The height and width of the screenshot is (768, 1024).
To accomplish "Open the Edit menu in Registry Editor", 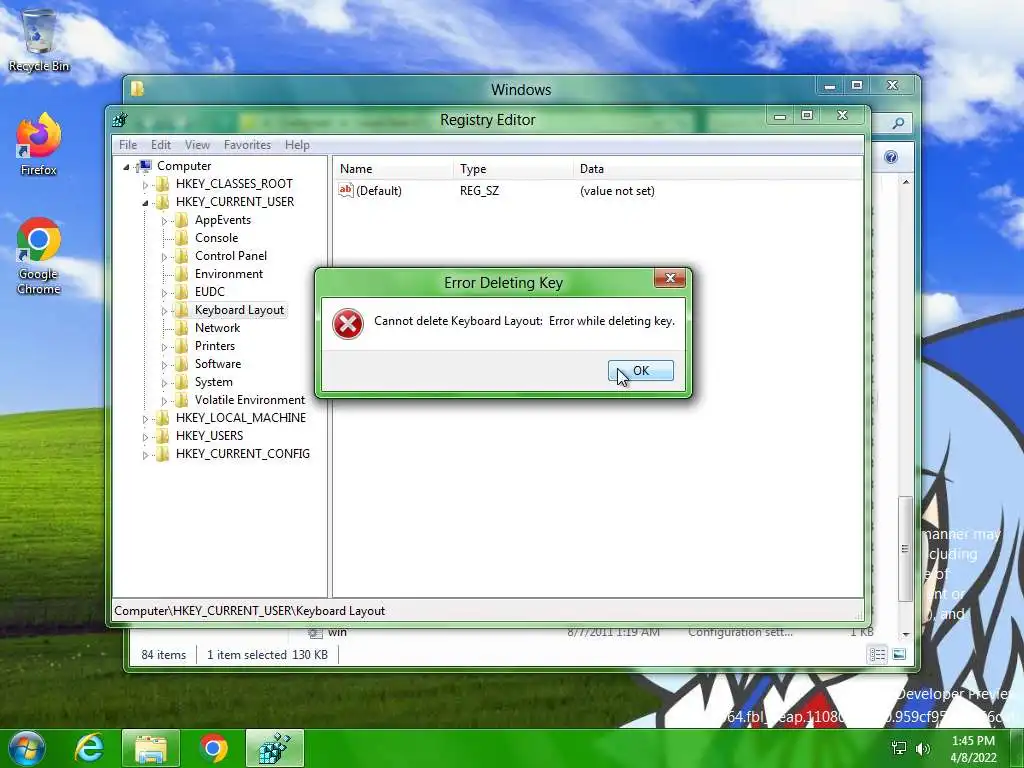I will pyautogui.click(x=161, y=144).
